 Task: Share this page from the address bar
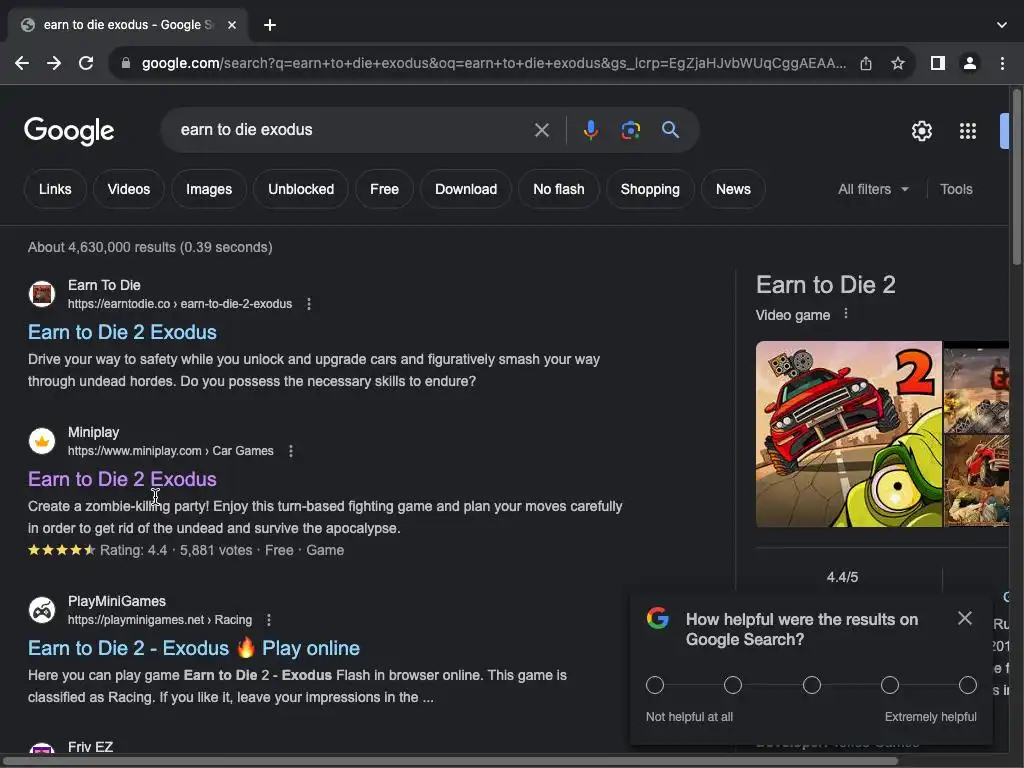[866, 63]
